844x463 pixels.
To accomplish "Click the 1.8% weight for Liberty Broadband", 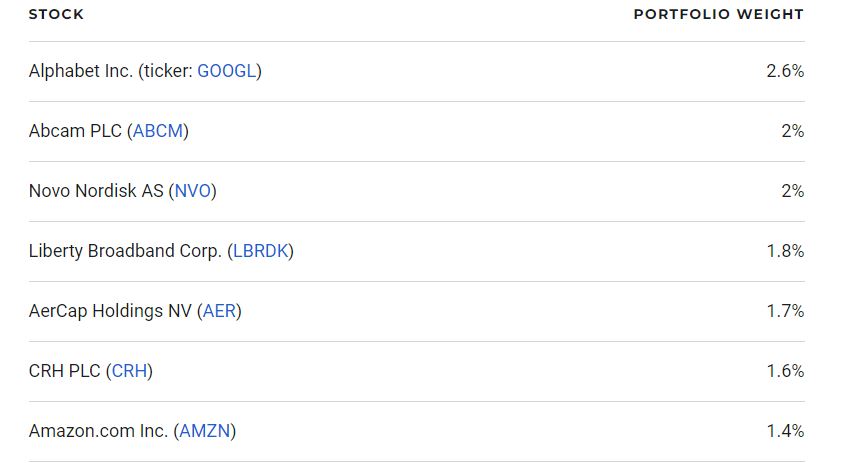I will click(785, 251).
